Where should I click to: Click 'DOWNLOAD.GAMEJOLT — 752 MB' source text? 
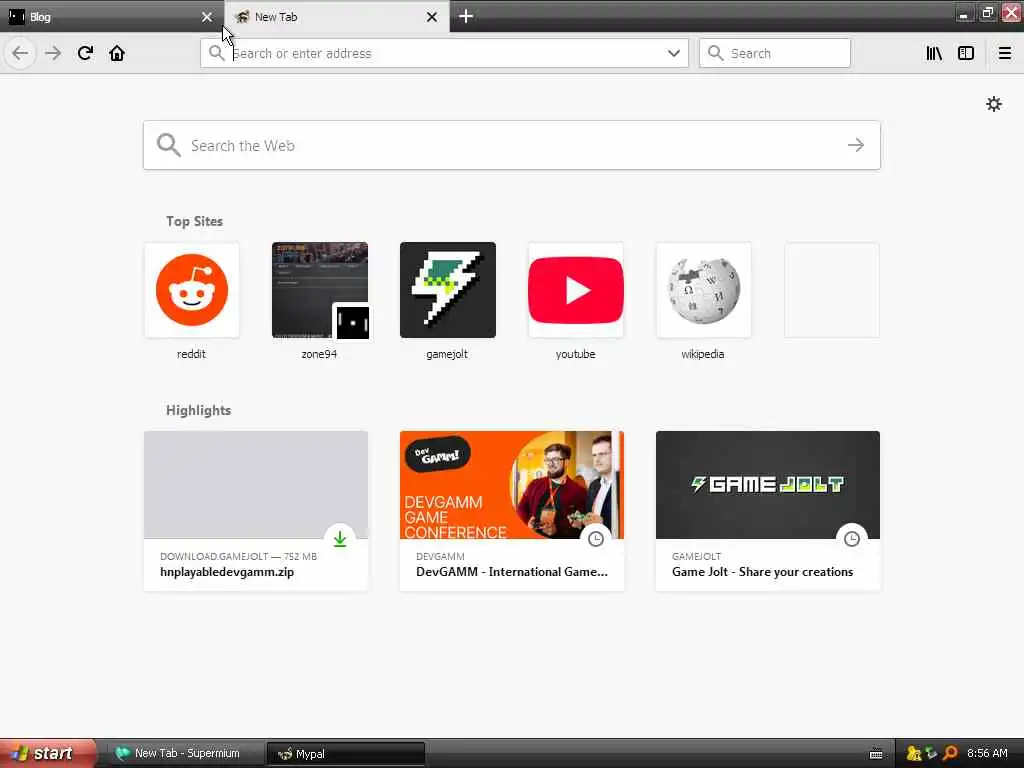[x=238, y=556]
